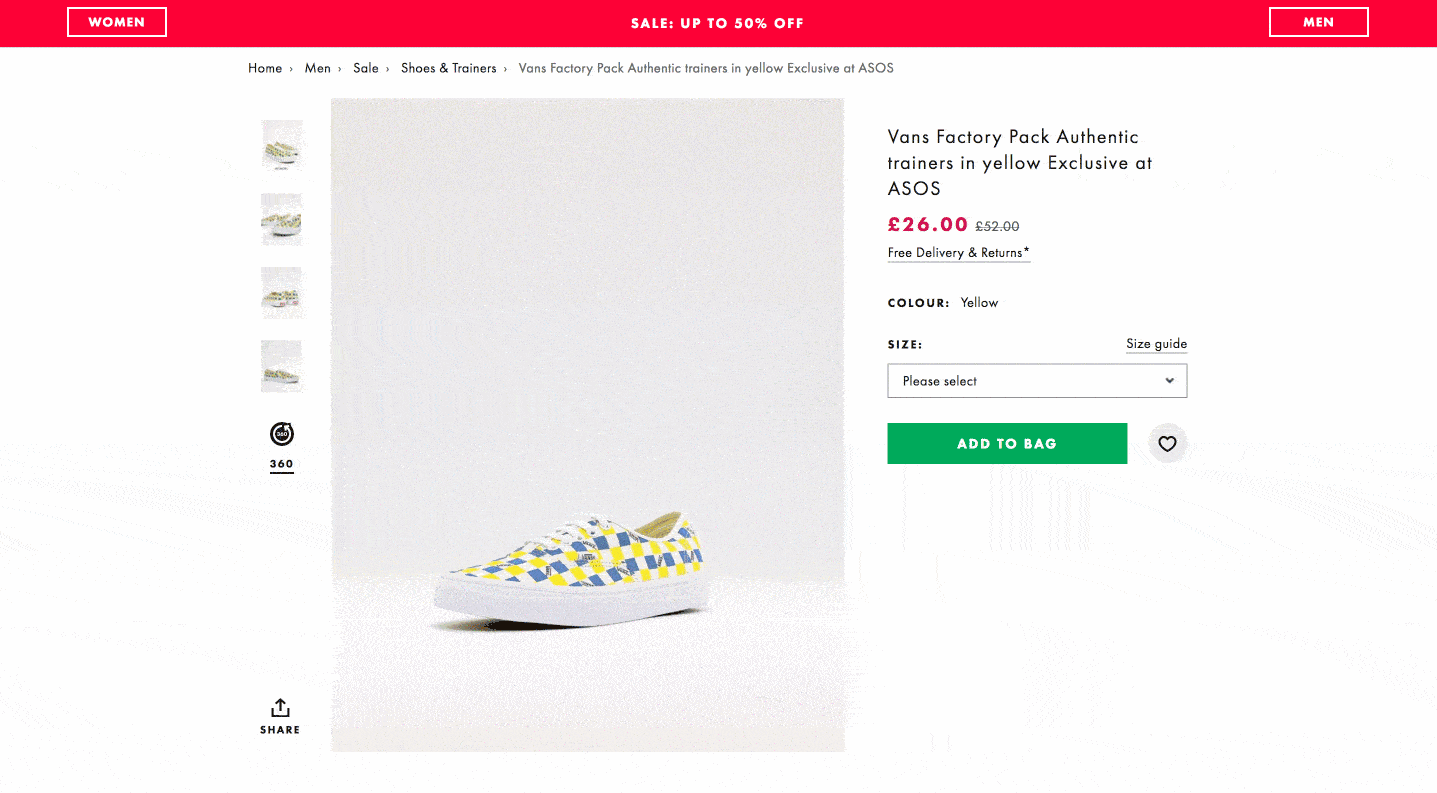Click the Add to Bag button

click(x=1006, y=444)
